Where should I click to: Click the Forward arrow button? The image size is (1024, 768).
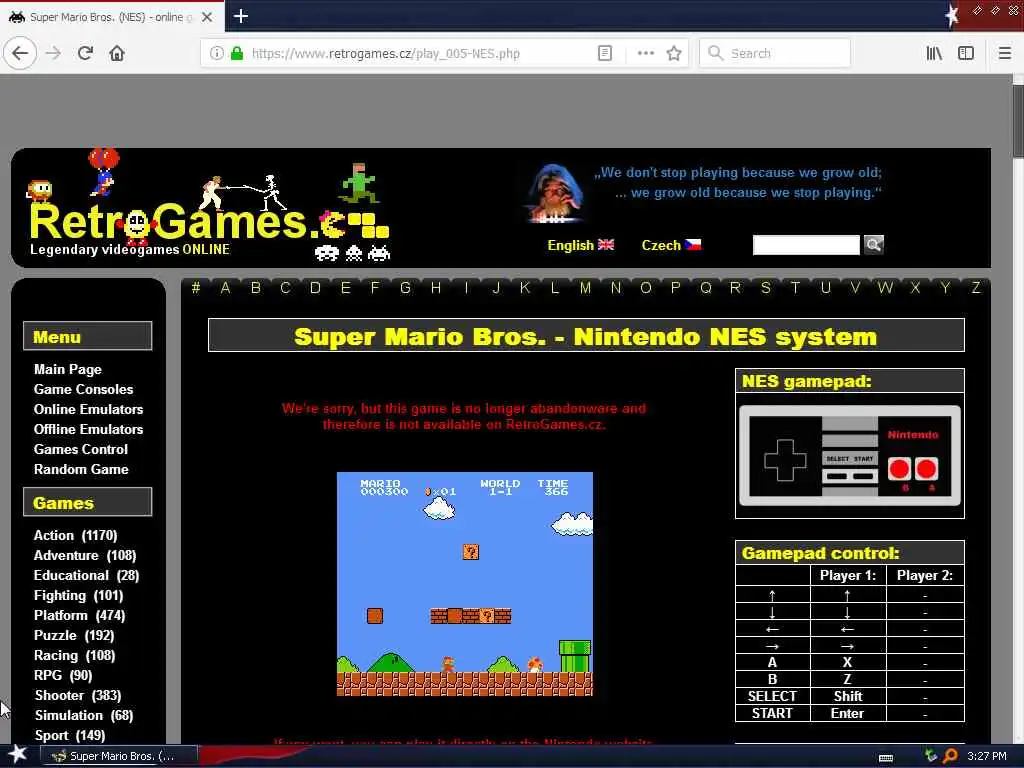pyautogui.click(x=53, y=53)
